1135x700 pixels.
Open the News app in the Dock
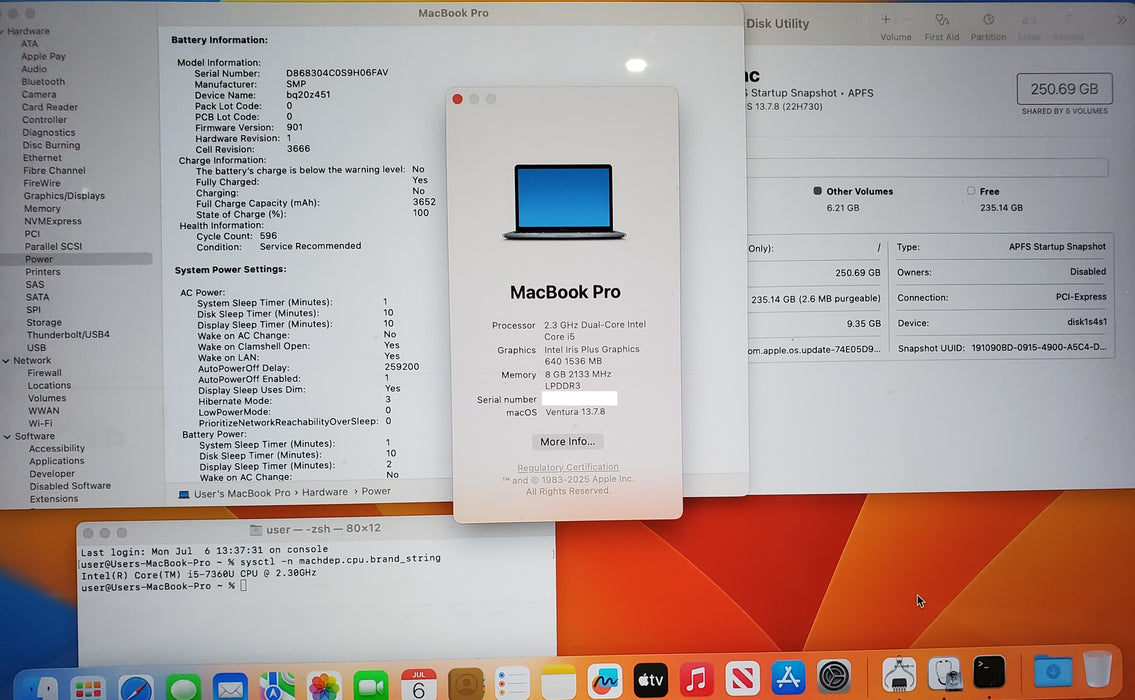click(x=742, y=678)
